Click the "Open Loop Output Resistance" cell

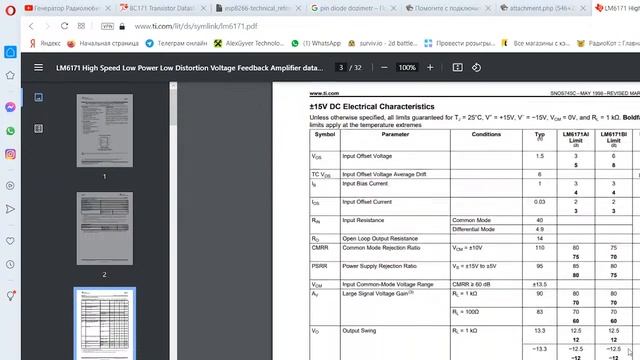coord(396,238)
